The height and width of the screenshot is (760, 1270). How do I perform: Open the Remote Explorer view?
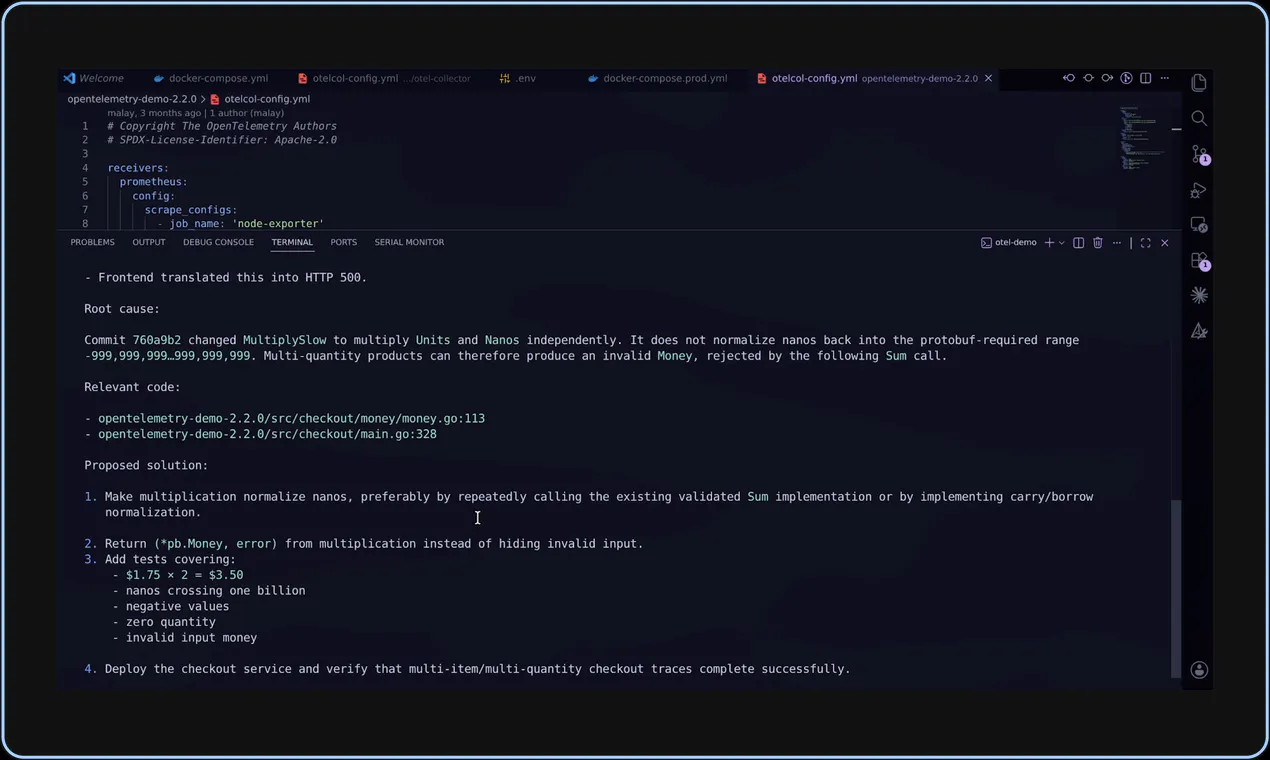tap(1199, 226)
